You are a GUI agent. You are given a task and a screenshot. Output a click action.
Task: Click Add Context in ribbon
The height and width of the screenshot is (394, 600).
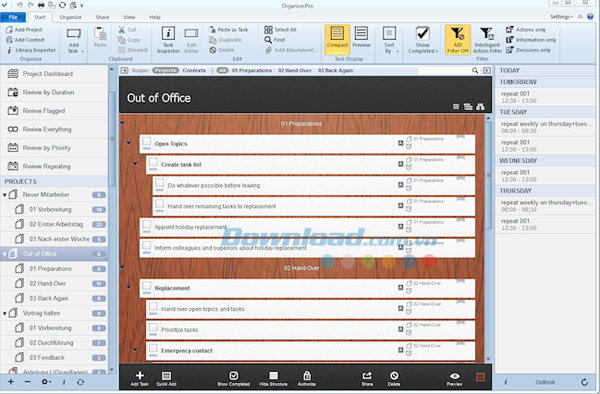(x=25, y=40)
